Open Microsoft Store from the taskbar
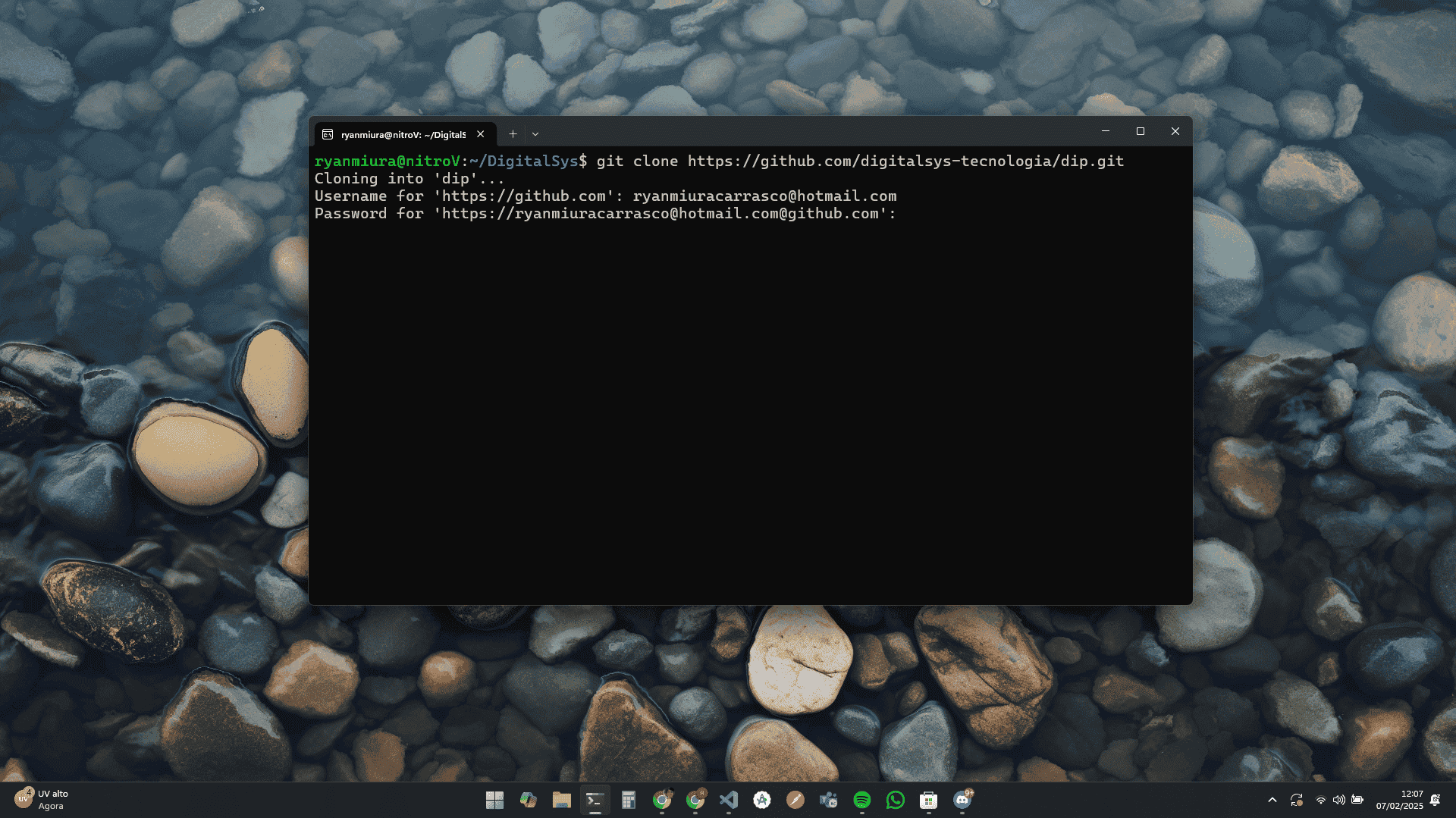 929,800
